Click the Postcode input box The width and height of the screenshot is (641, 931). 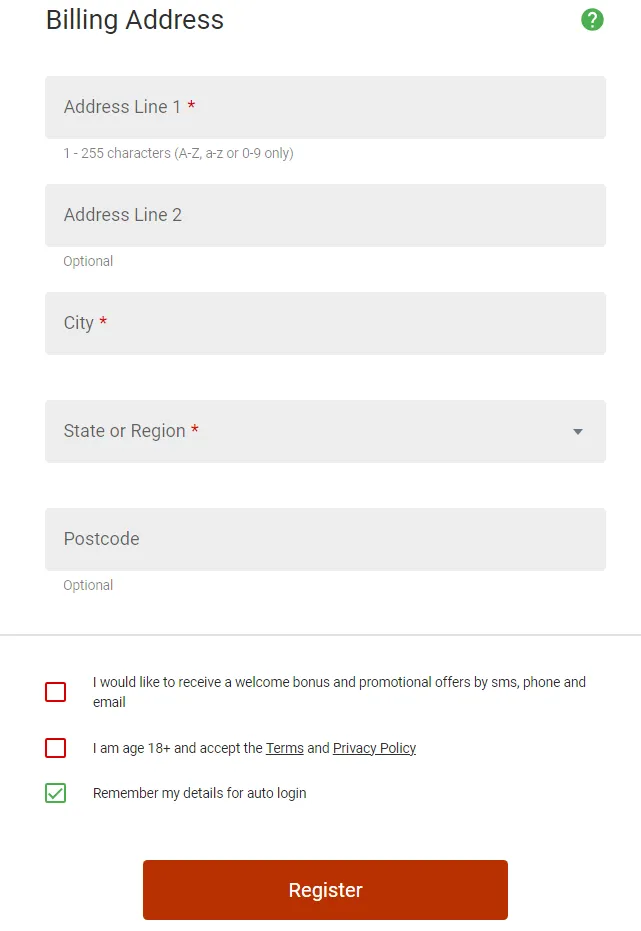(x=325, y=539)
